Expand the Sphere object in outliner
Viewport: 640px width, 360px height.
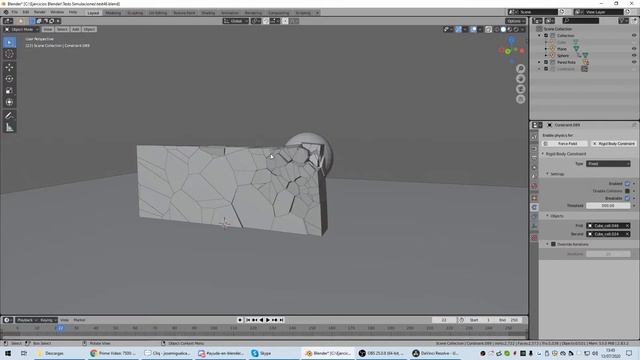[x=546, y=56]
